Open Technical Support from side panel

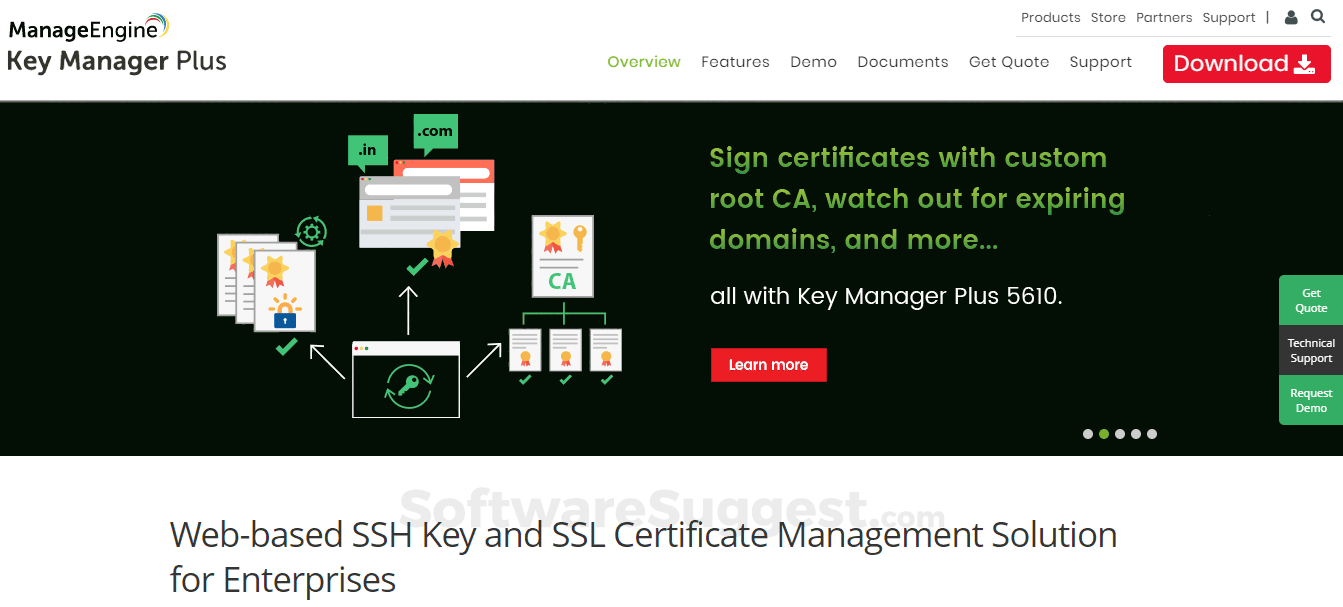(1311, 350)
